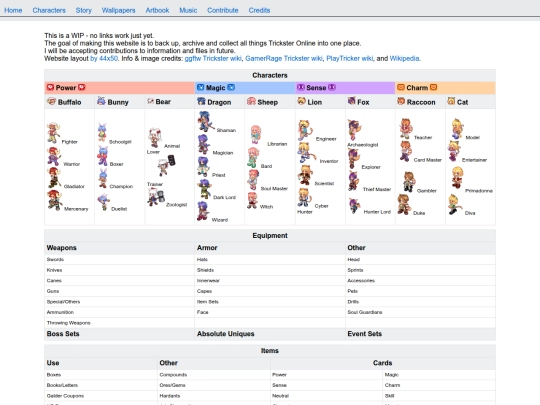Open the Story section

point(84,10)
